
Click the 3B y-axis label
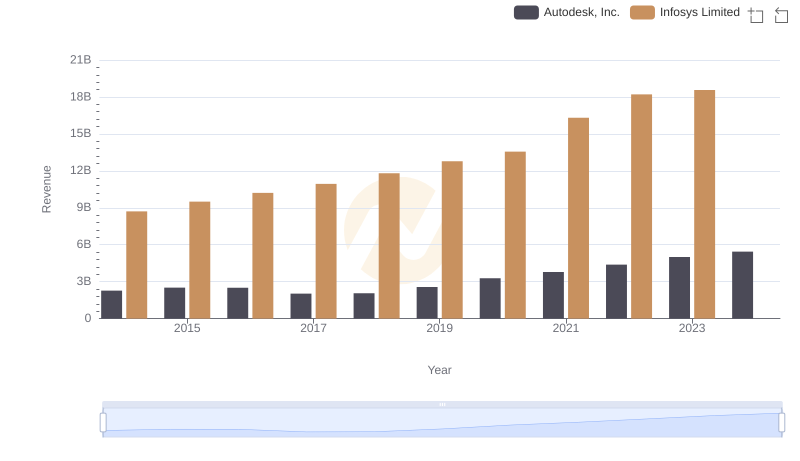point(84,281)
